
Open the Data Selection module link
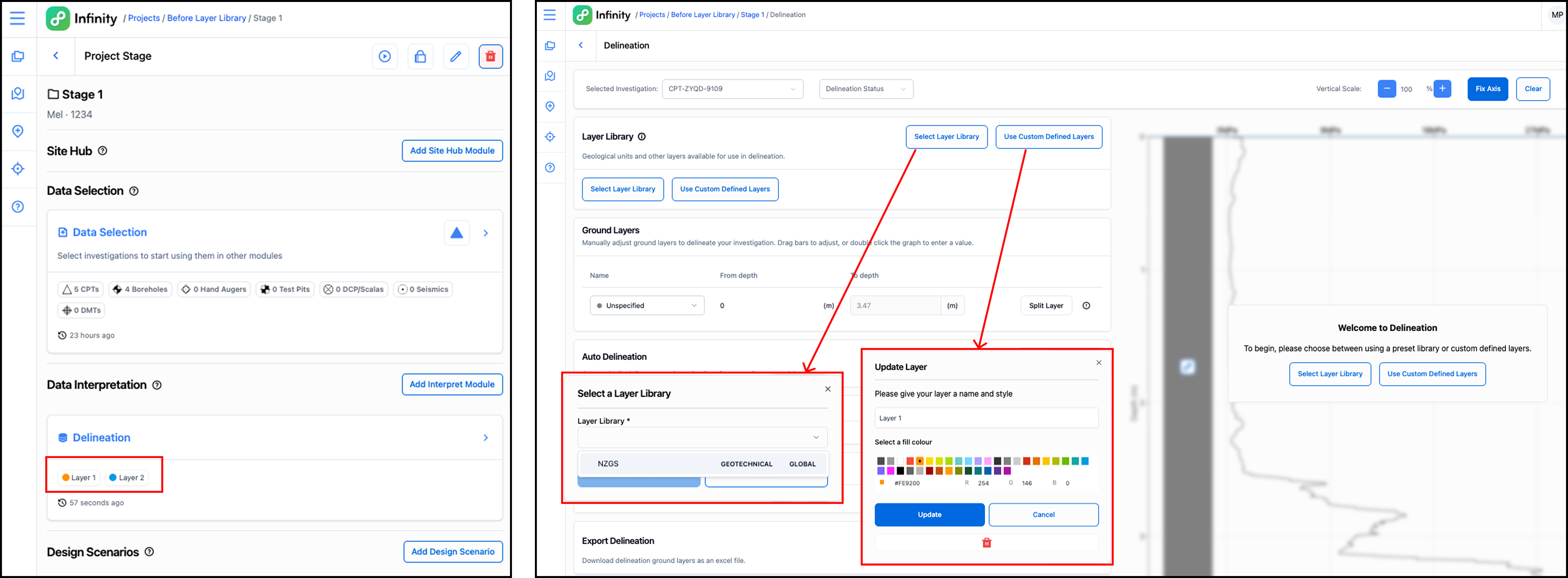click(109, 232)
